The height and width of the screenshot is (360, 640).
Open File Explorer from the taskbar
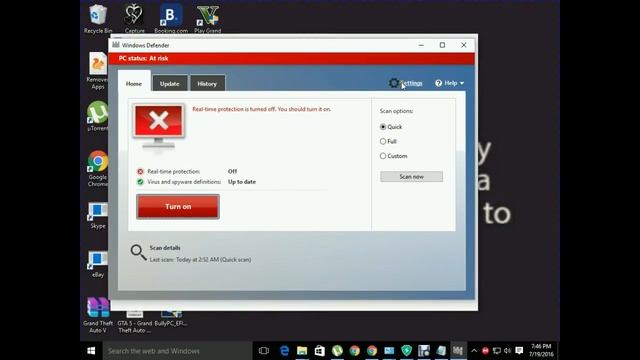click(302, 351)
